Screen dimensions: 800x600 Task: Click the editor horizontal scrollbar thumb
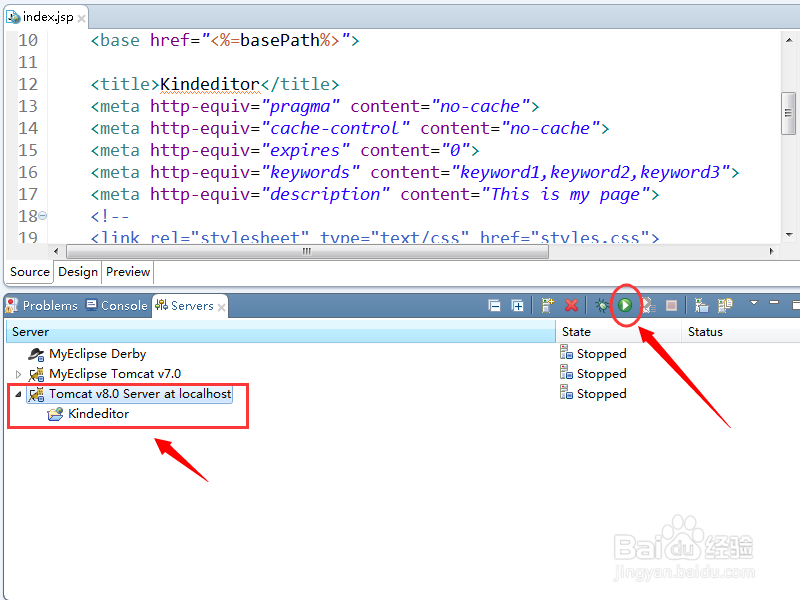click(308, 251)
